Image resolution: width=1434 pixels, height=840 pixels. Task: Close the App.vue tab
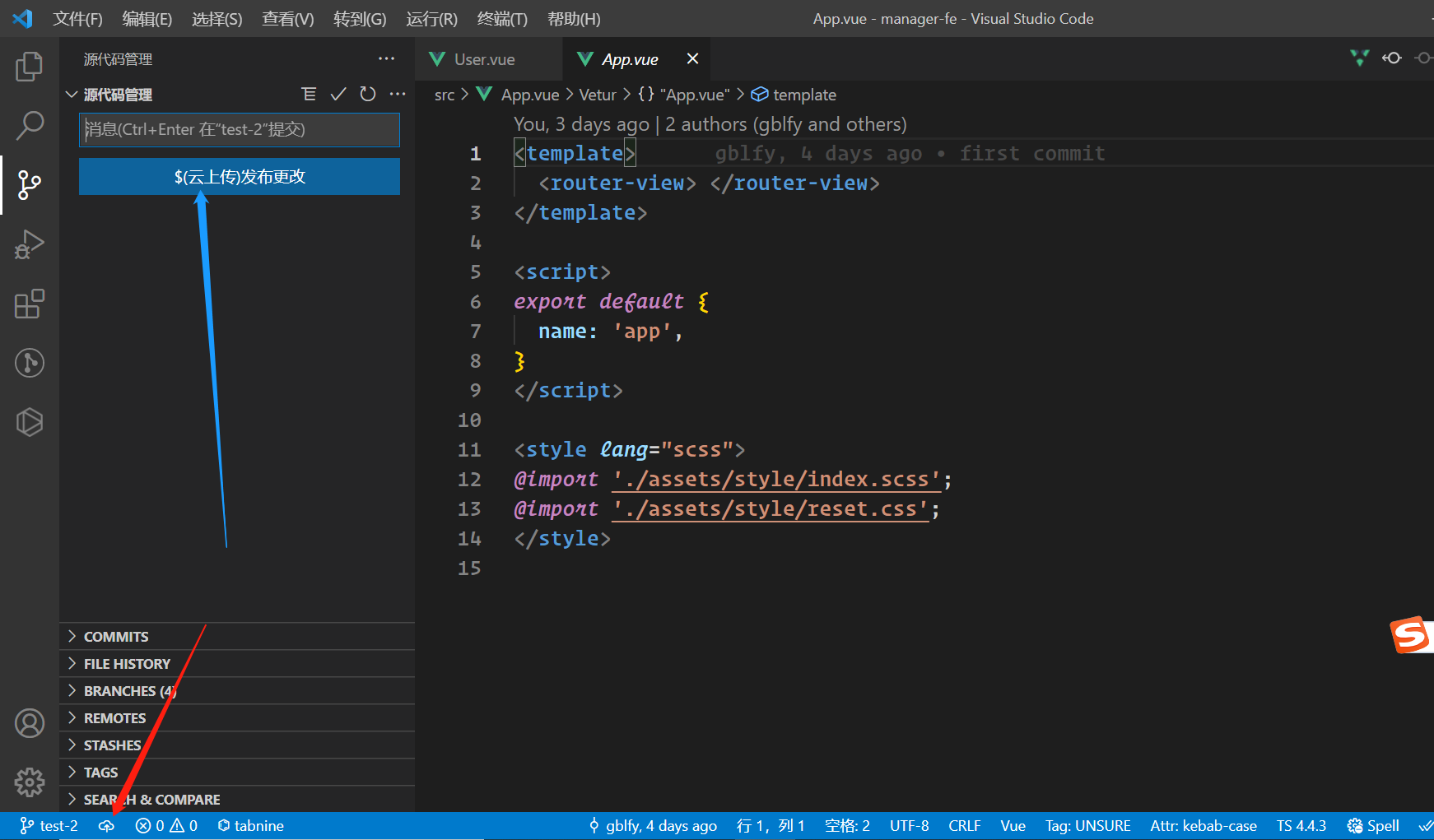point(692,58)
